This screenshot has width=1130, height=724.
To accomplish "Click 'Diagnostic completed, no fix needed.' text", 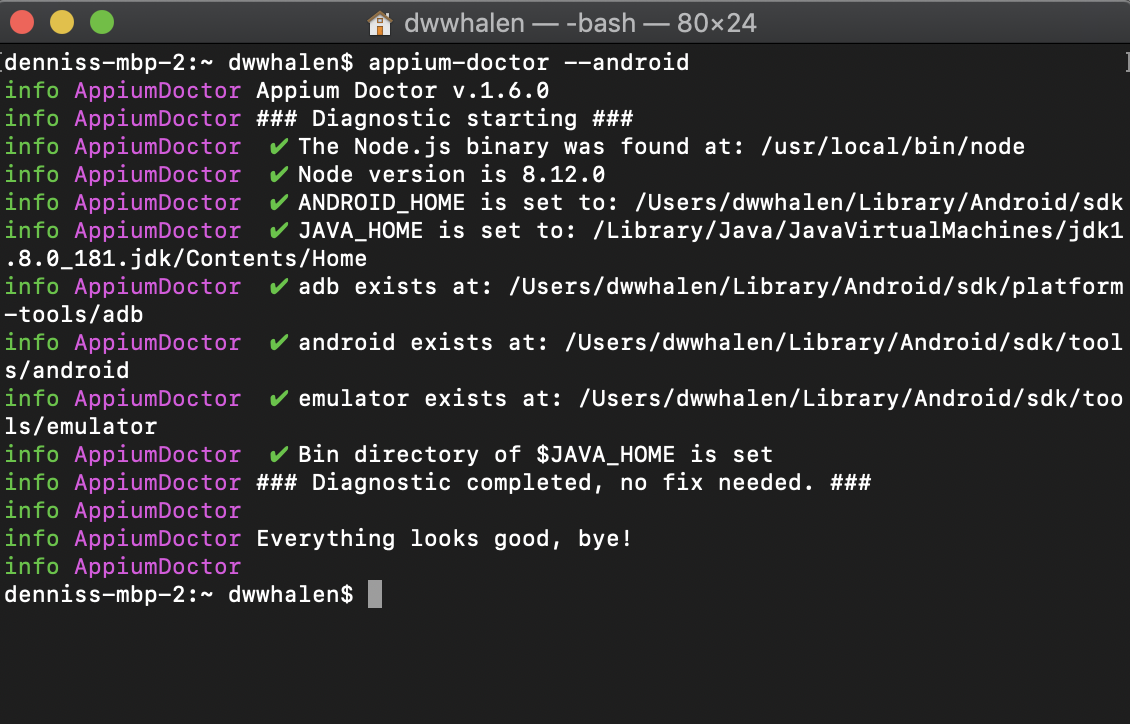I will [x=564, y=483].
